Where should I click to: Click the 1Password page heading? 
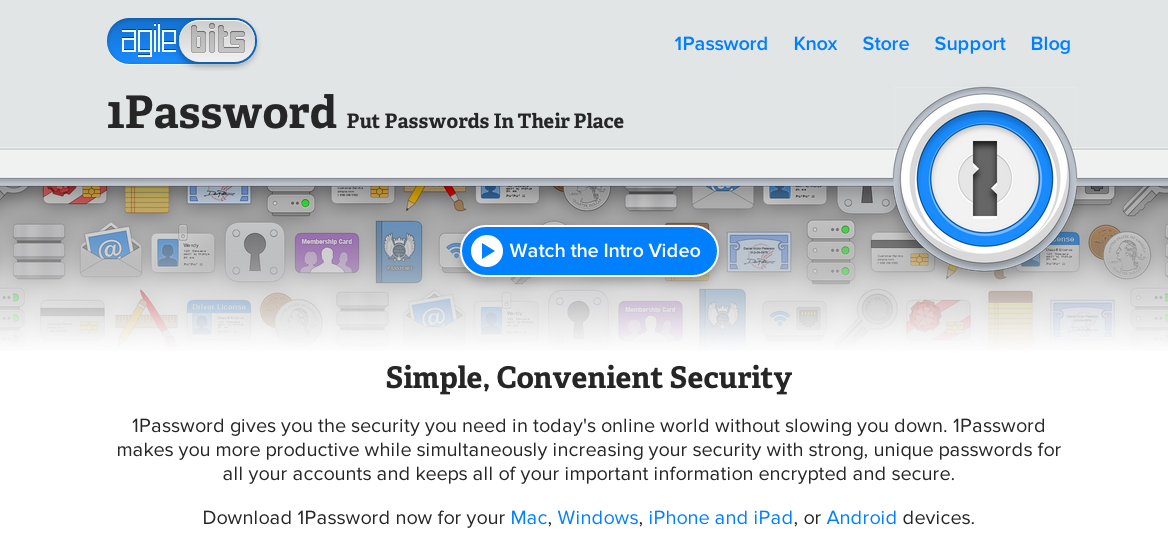[x=221, y=112]
